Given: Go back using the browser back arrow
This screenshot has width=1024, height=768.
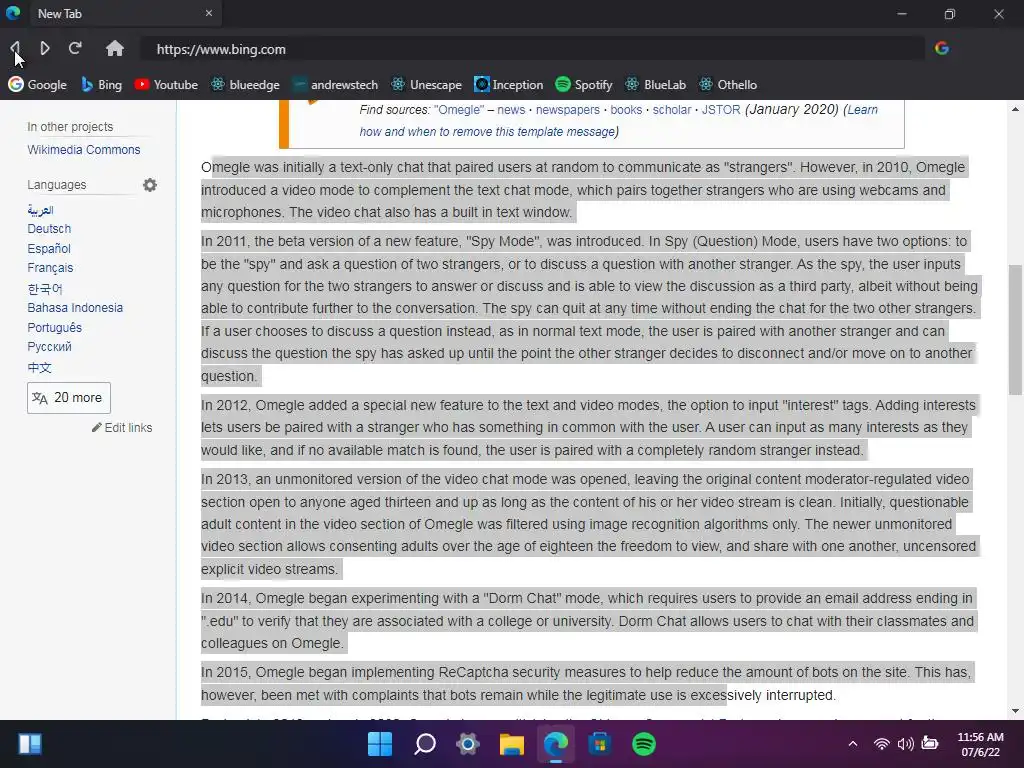Looking at the screenshot, I should pyautogui.click(x=15, y=48).
